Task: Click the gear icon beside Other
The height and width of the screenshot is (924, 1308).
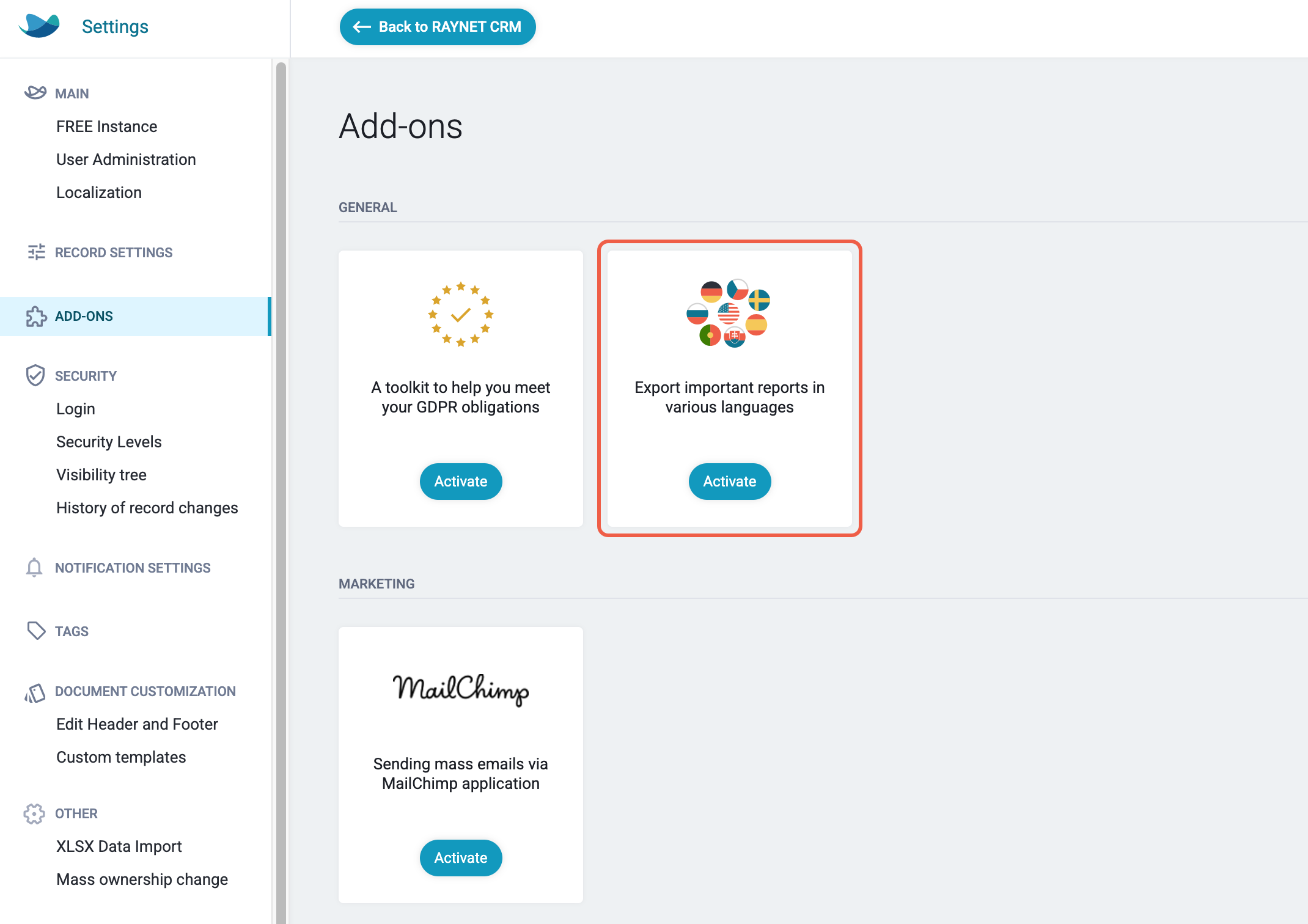Action: [34, 813]
